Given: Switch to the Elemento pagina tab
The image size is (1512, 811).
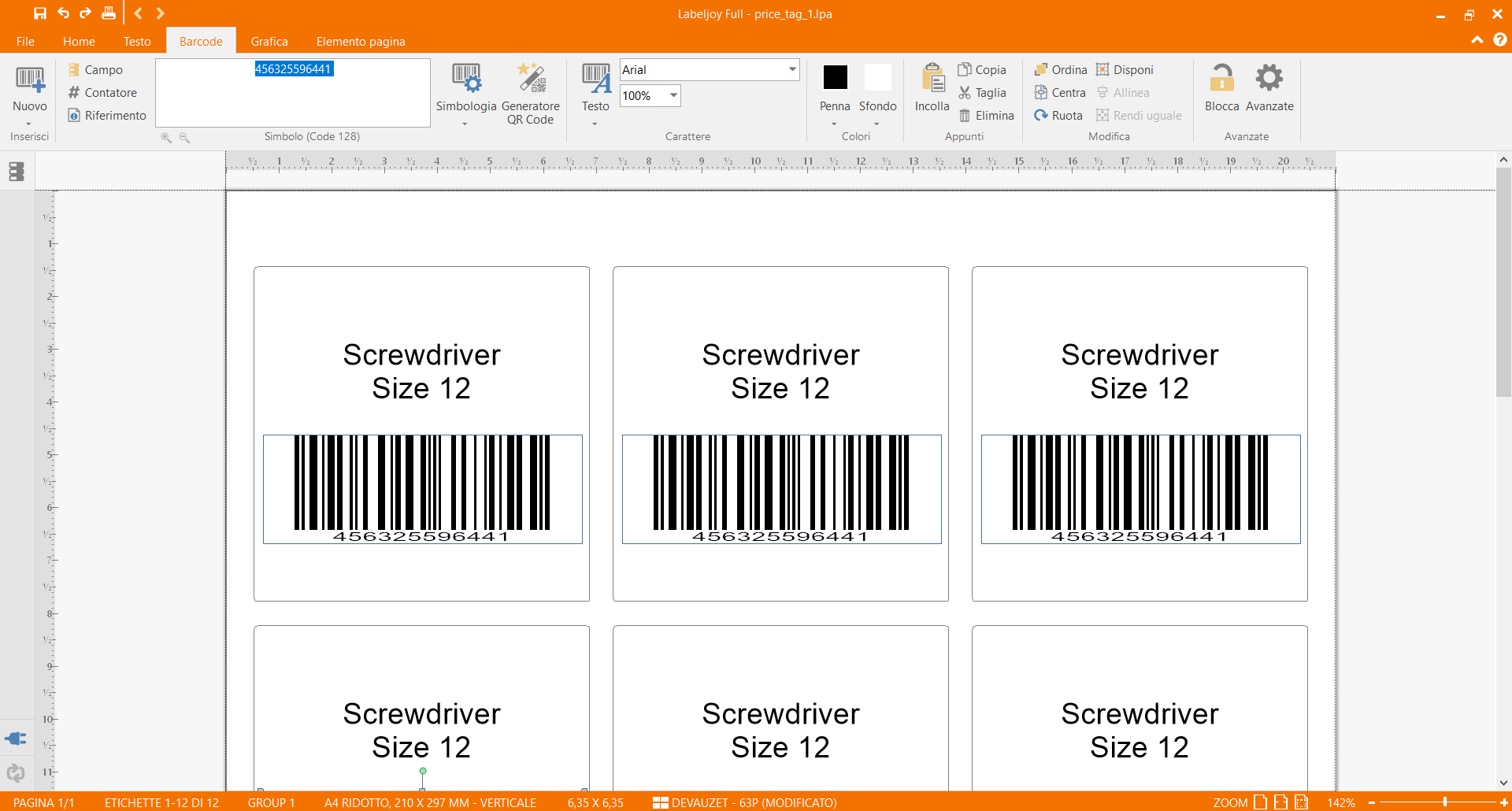Looking at the screenshot, I should [361, 42].
